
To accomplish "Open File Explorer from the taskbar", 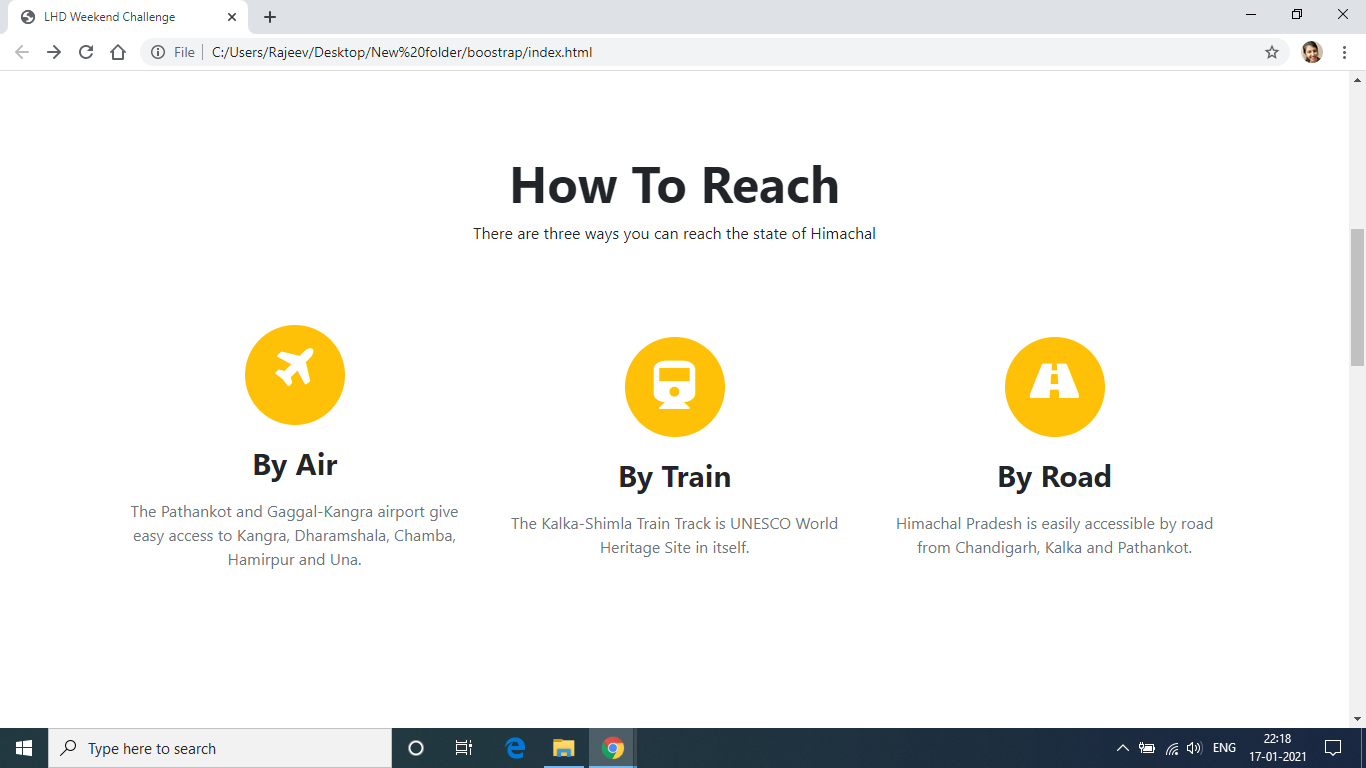I will [563, 747].
